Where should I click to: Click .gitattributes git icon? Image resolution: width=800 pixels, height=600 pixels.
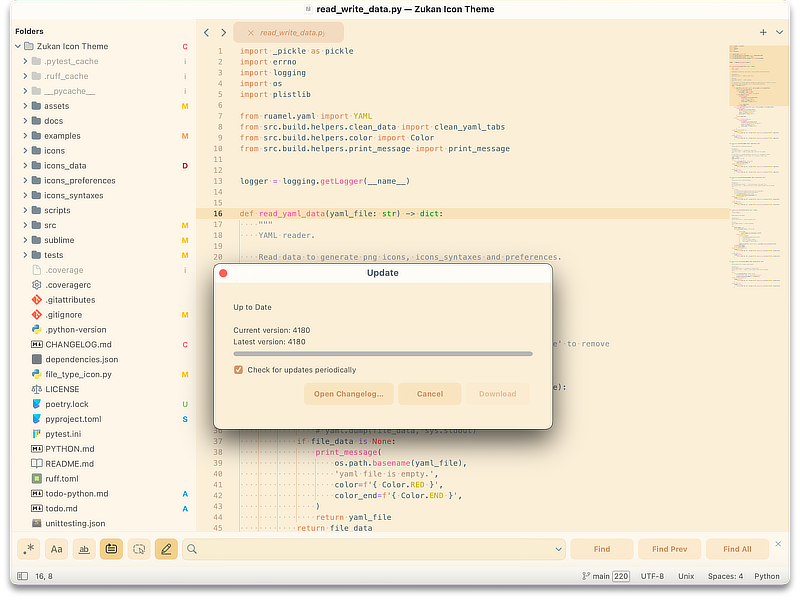point(37,299)
